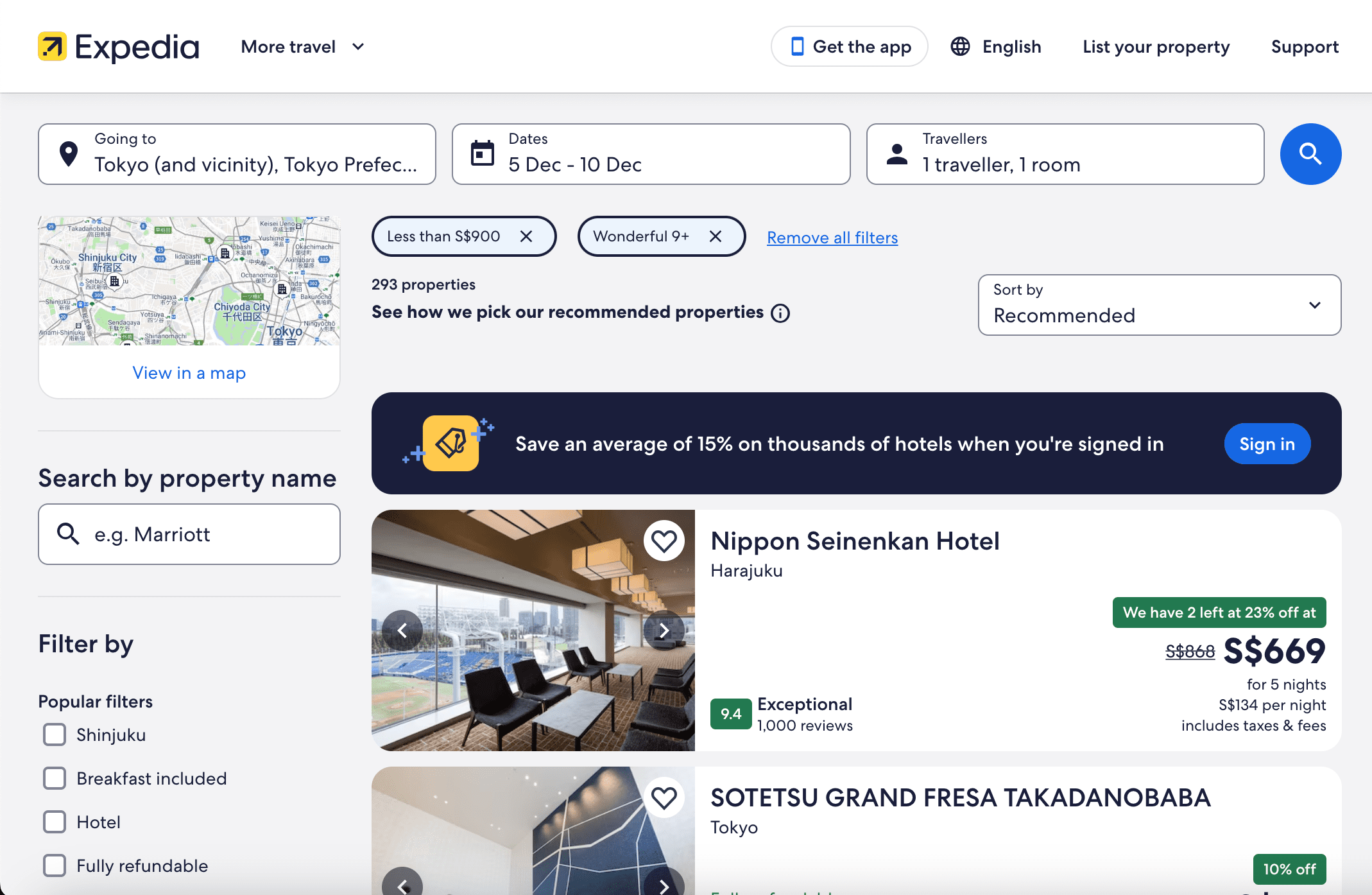Click the Tokyo map thumbnail

point(189,281)
